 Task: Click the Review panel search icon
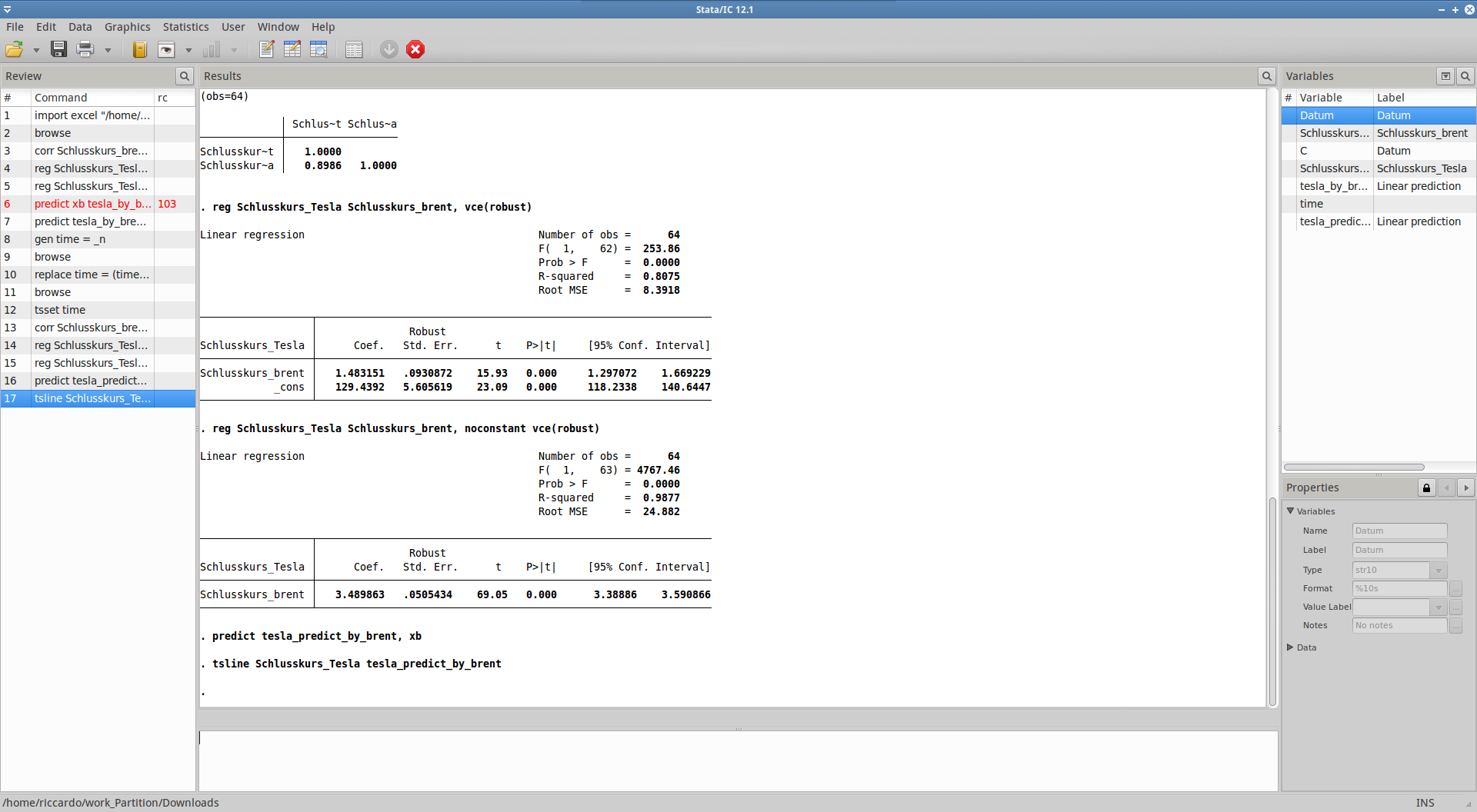point(185,76)
